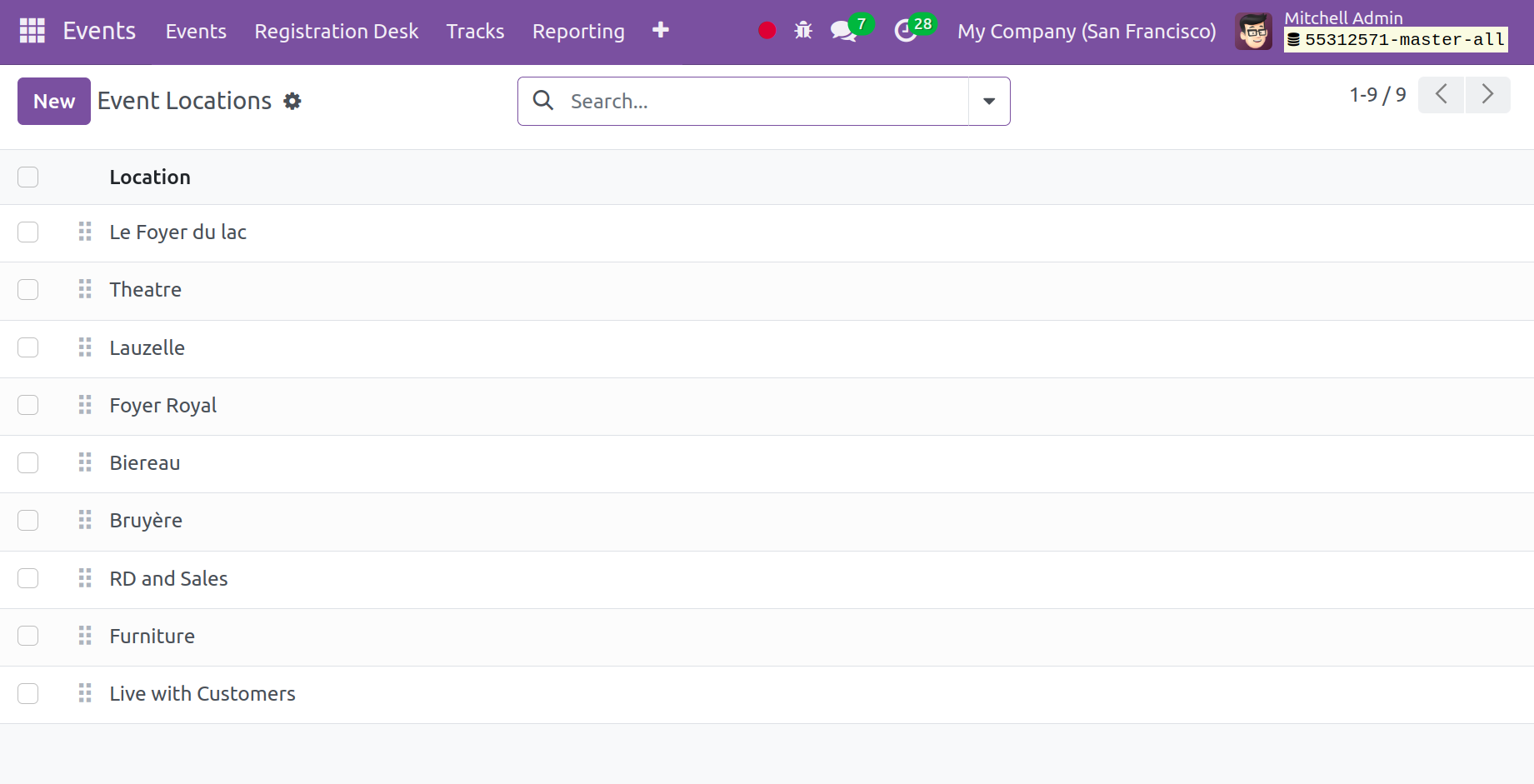Open the Live with Customers record
This screenshot has width=1534, height=784.
pyautogui.click(x=202, y=693)
